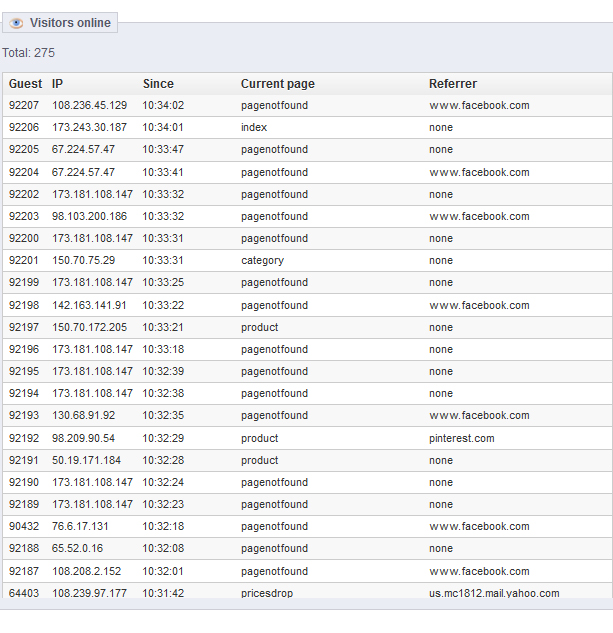This screenshot has width=613, height=633.
Task: Click IP address 173.243.30.187
Action: (90, 127)
